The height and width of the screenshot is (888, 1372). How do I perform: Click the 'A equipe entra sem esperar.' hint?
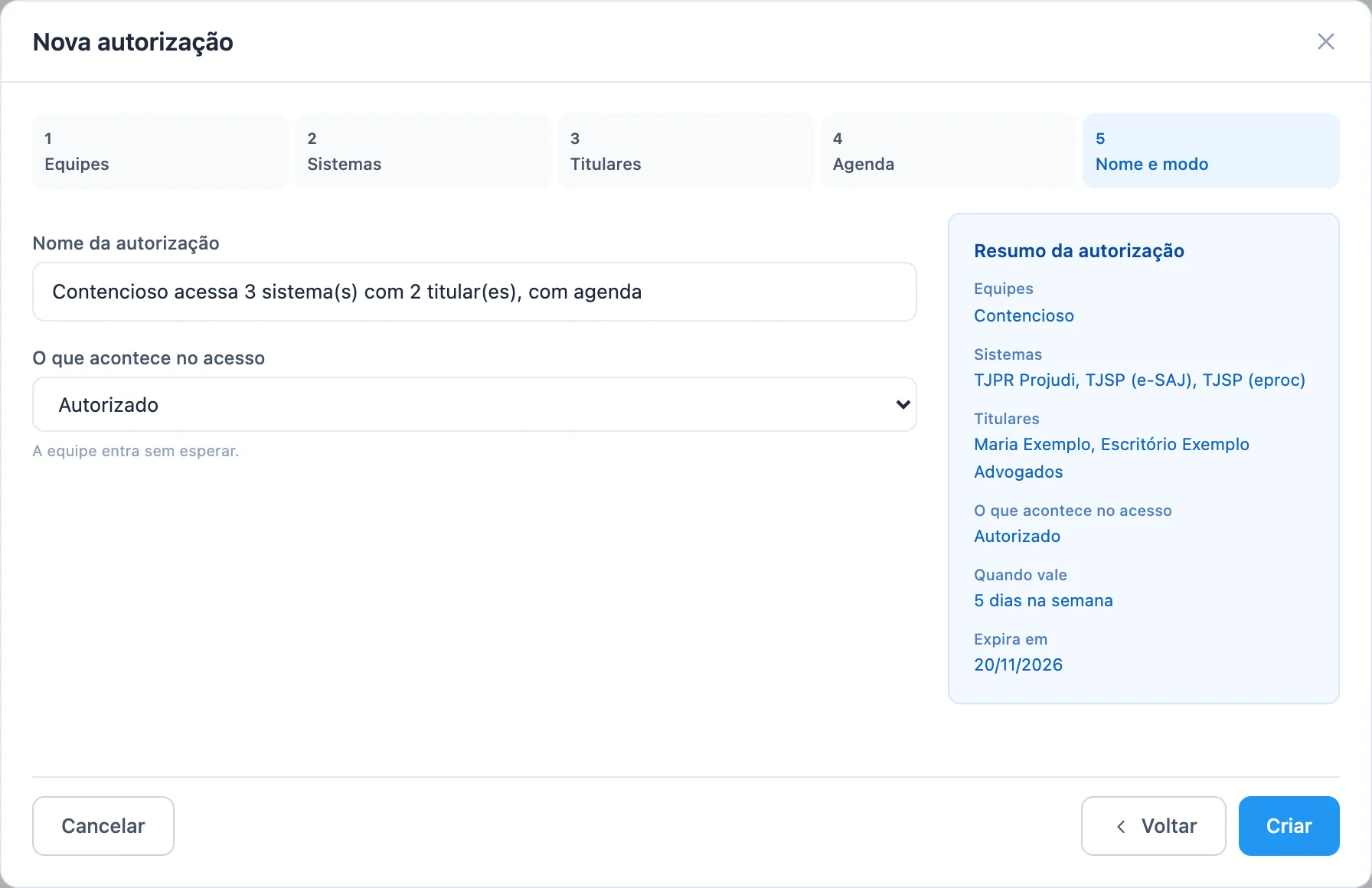(136, 451)
